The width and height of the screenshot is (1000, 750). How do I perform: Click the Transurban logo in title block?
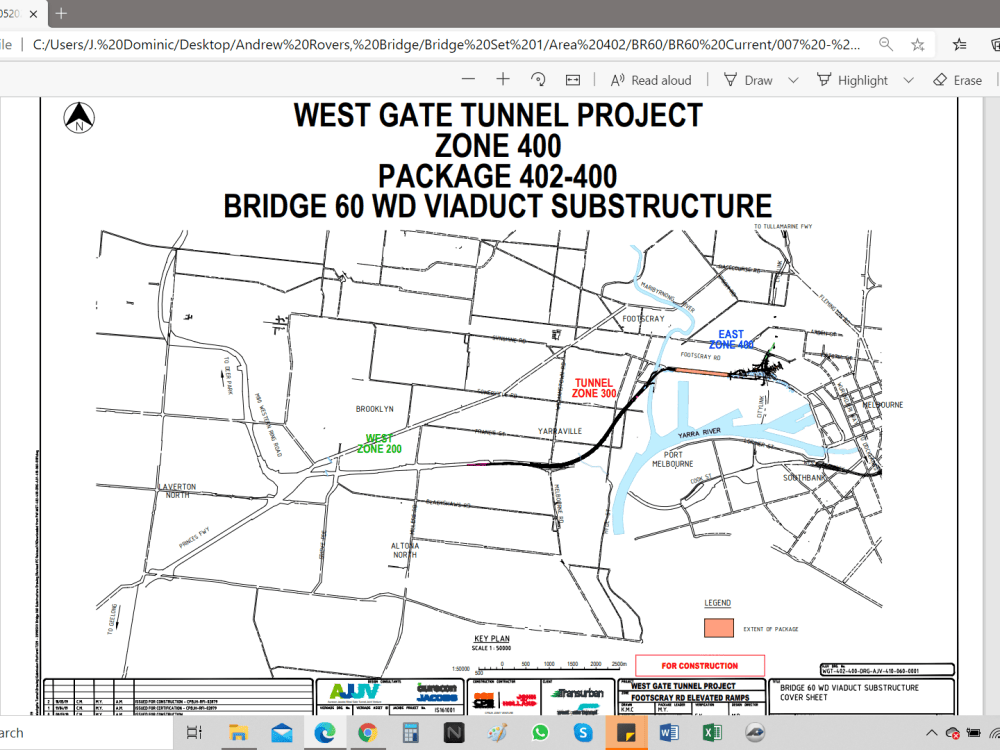click(x=577, y=693)
